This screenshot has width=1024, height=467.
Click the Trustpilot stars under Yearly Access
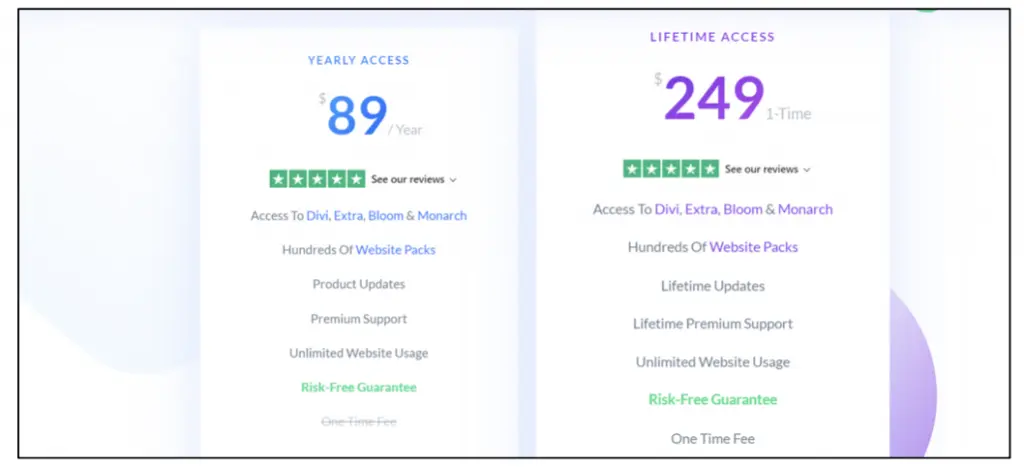pyautogui.click(x=317, y=179)
